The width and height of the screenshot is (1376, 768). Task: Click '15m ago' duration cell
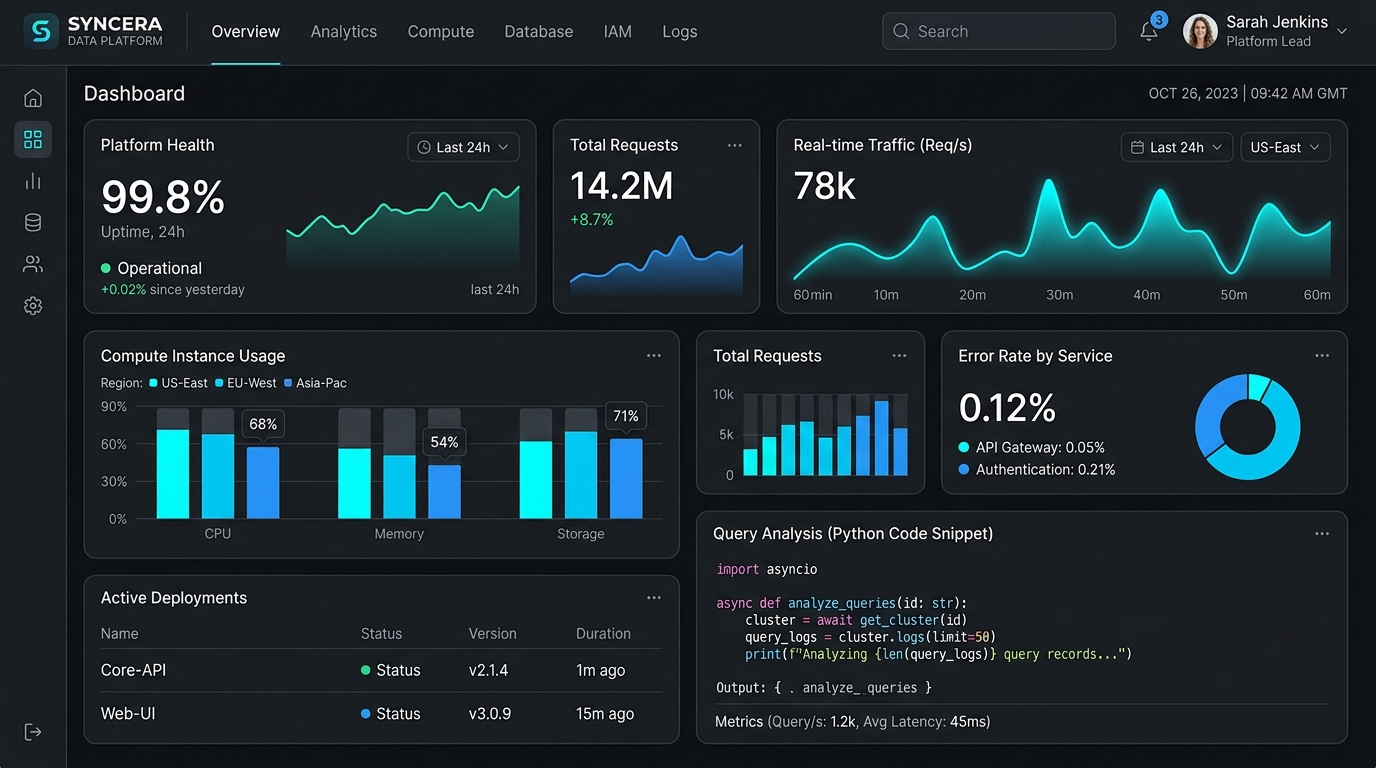pos(605,714)
